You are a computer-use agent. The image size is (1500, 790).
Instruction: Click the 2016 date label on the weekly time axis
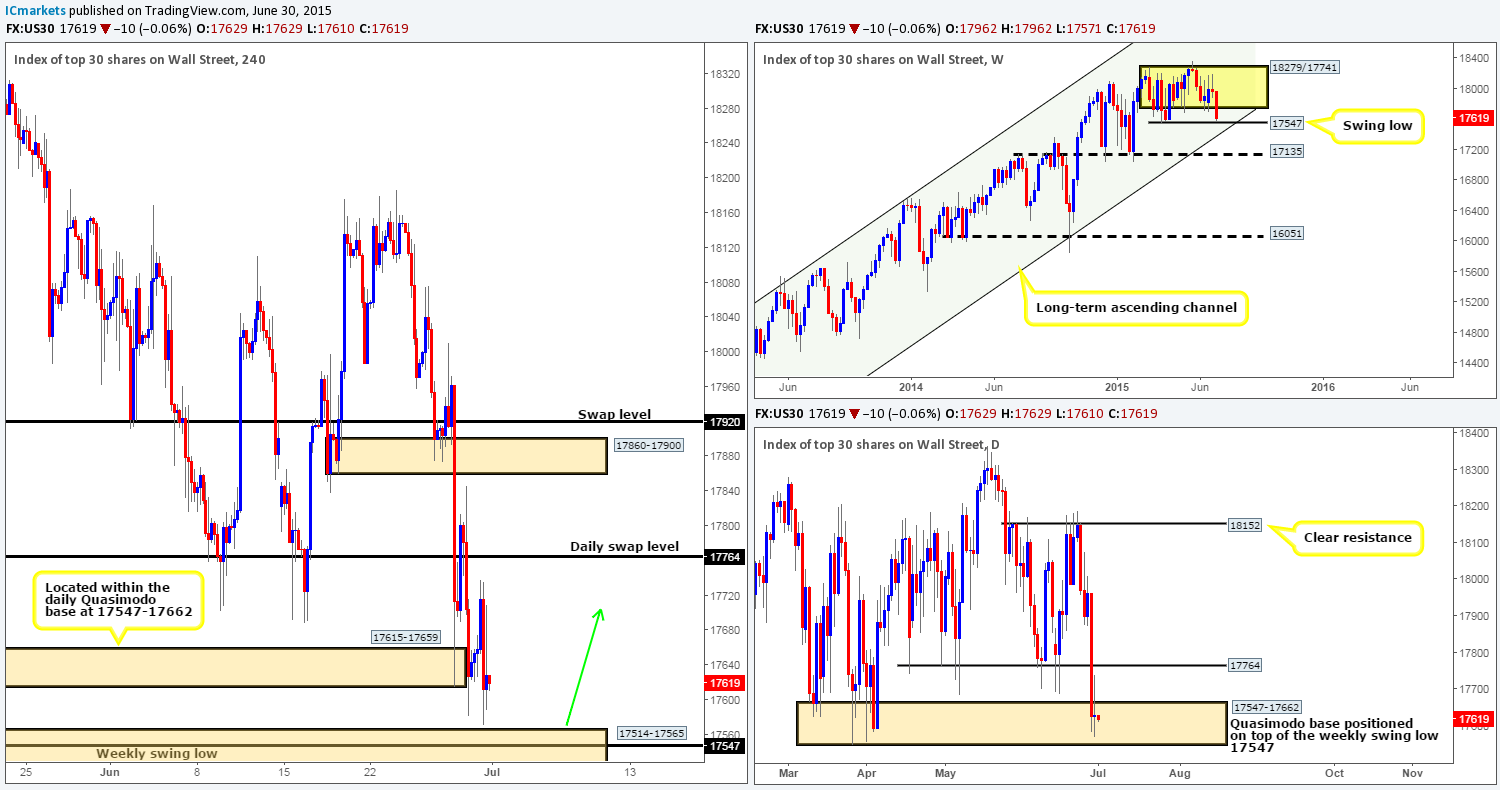pos(1324,386)
